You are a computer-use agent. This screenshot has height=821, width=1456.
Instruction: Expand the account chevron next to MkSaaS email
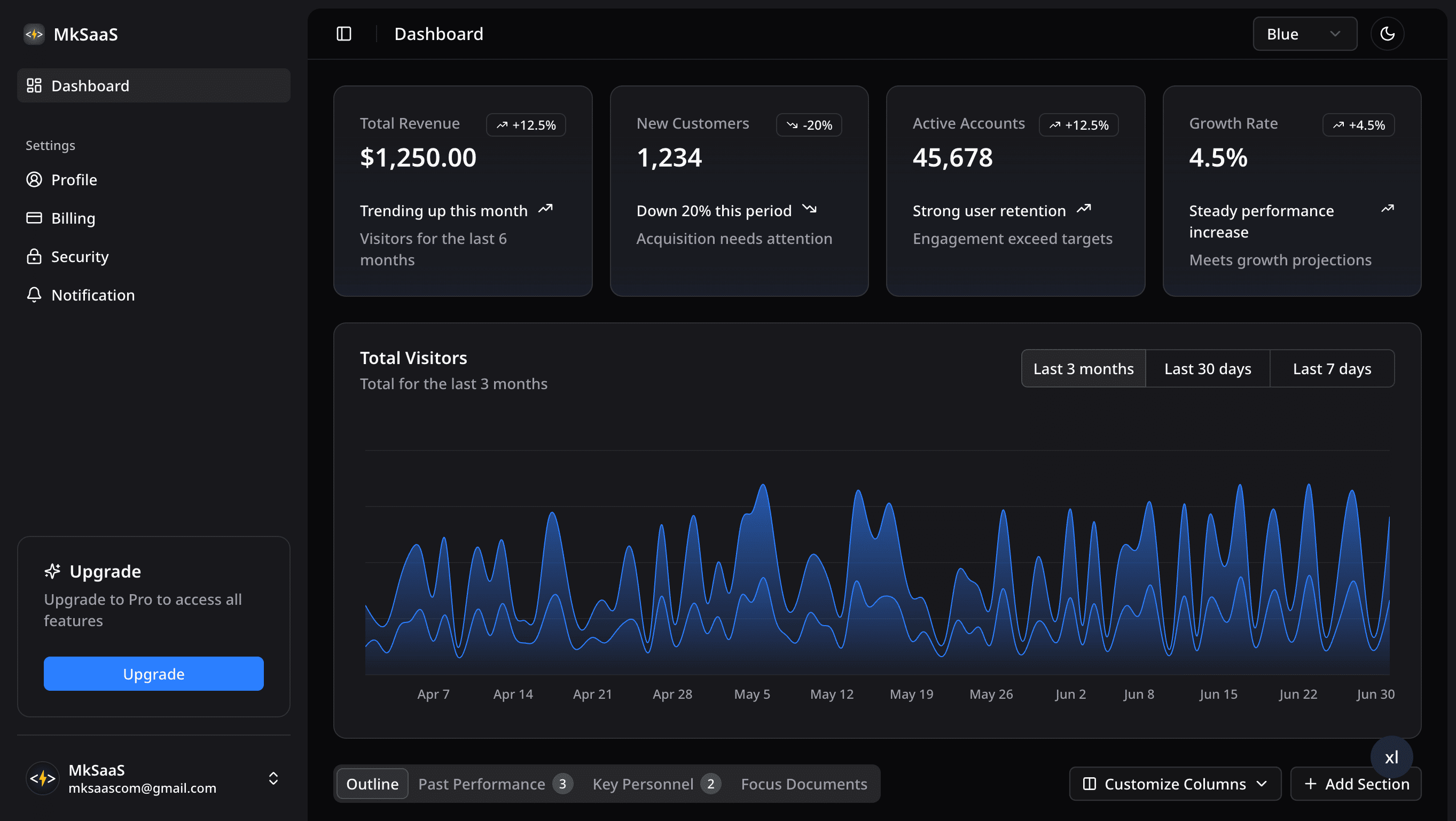point(273,778)
